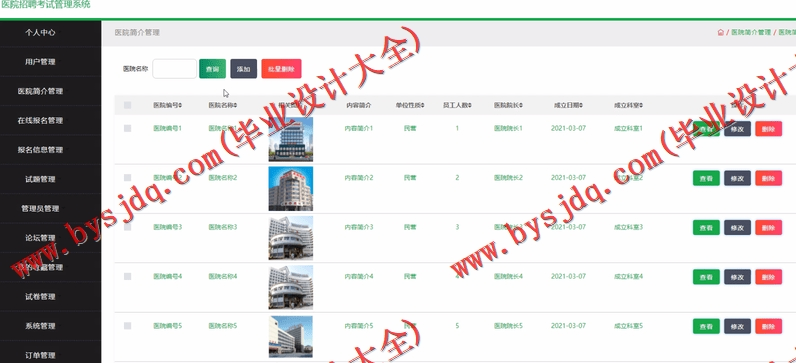796x363 pixels.
Task: Click the home icon in the breadcrumb
Action: coord(720,32)
